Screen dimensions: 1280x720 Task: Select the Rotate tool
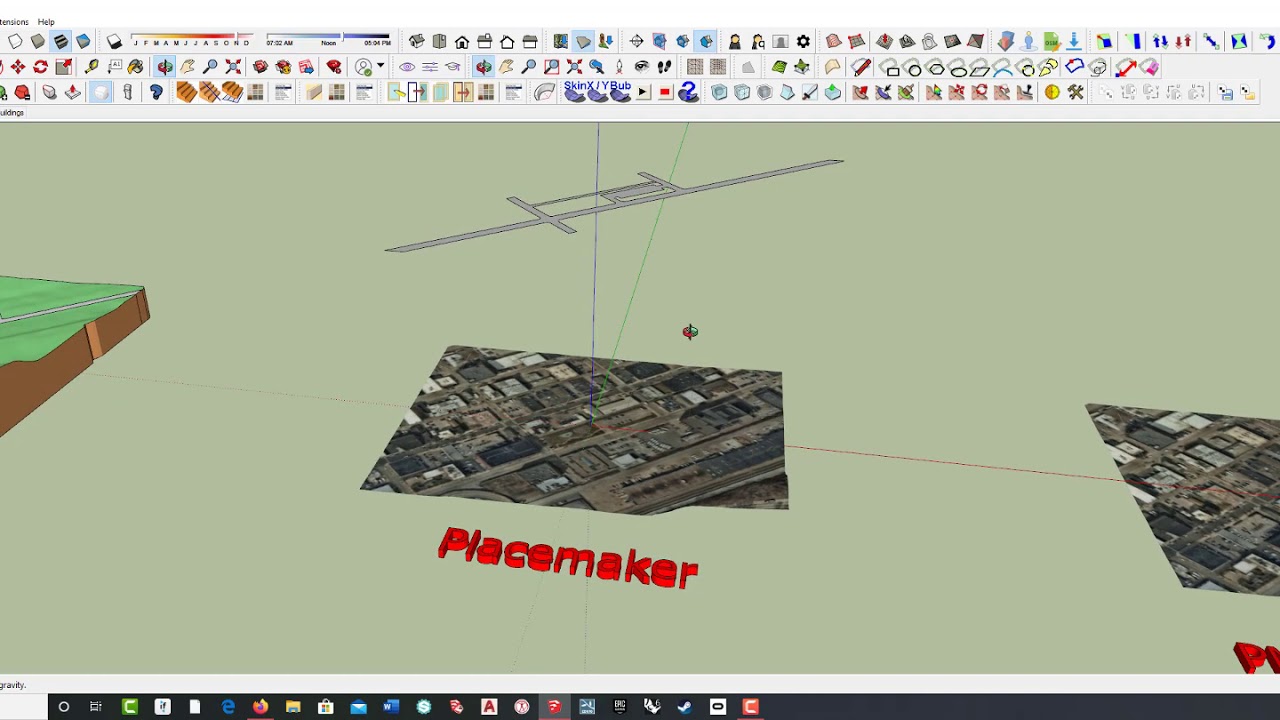pyautogui.click(x=40, y=67)
